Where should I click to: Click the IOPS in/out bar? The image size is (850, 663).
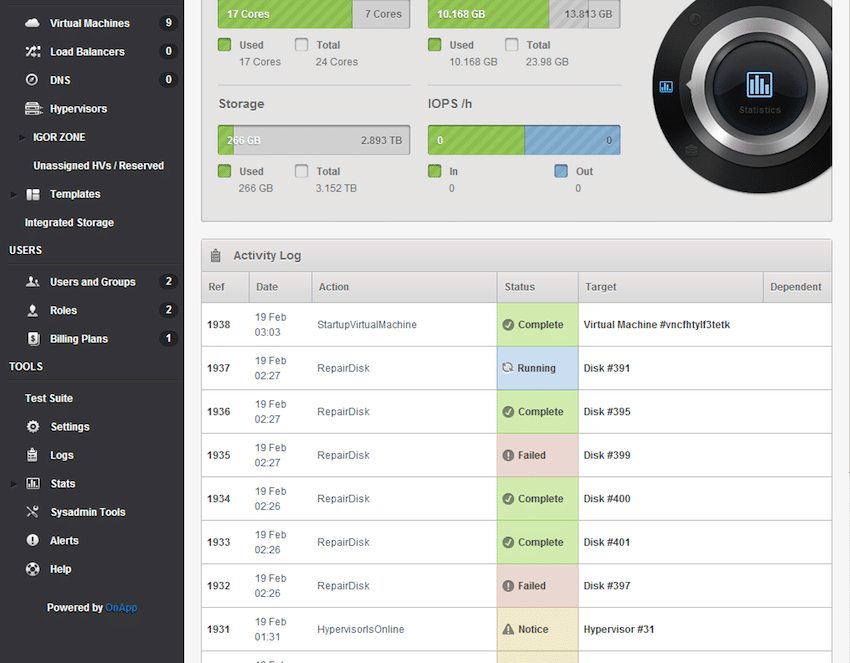(x=524, y=140)
